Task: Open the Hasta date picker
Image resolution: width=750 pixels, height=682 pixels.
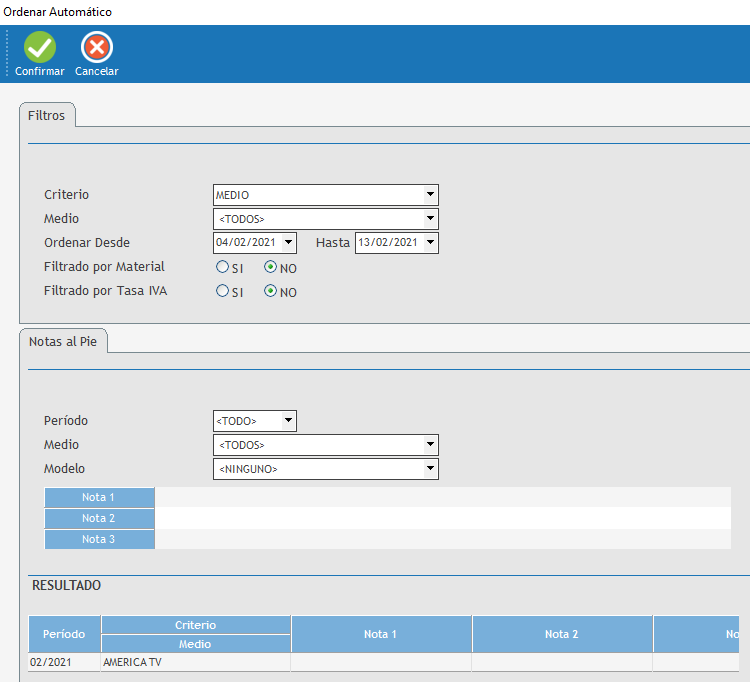Action: point(430,243)
